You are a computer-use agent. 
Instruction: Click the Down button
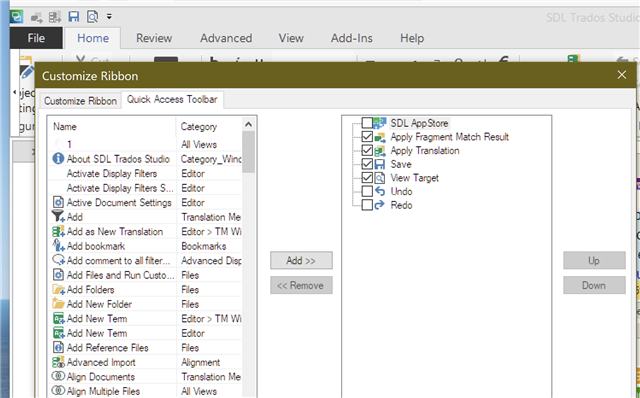pyautogui.click(x=594, y=285)
